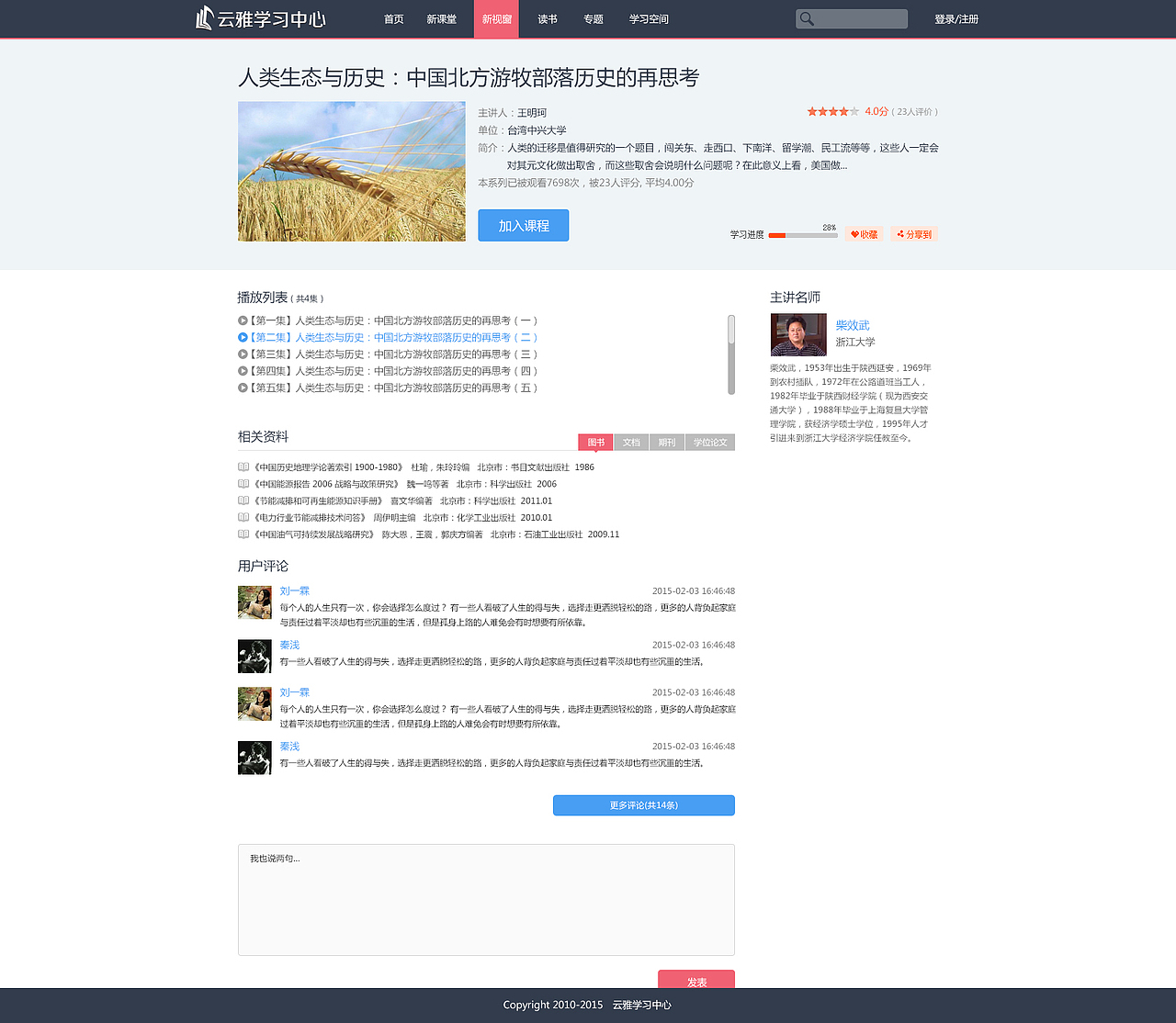Click the play icon beside 第一集 episode

point(241,320)
